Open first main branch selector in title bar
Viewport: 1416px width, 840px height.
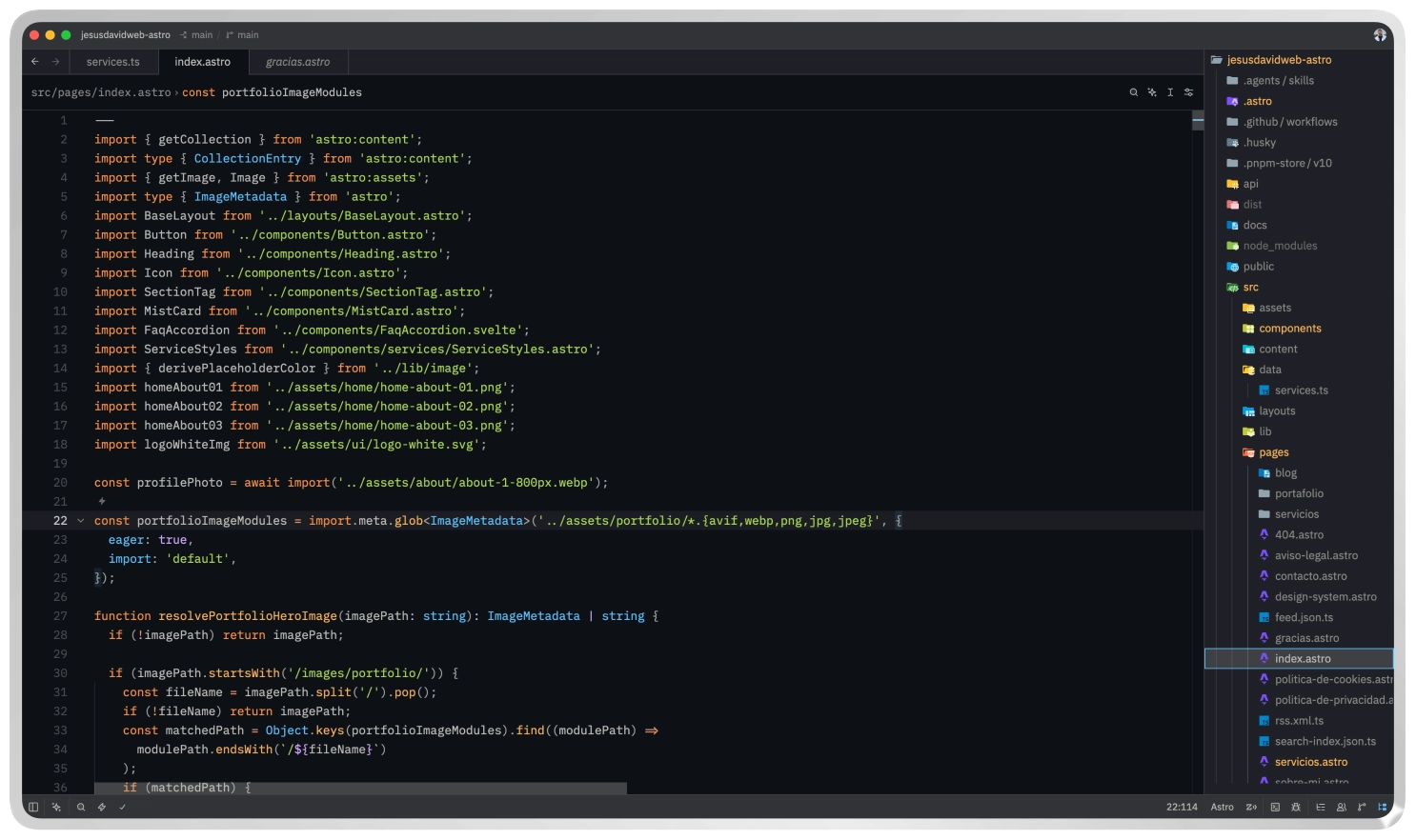pyautogui.click(x=196, y=35)
